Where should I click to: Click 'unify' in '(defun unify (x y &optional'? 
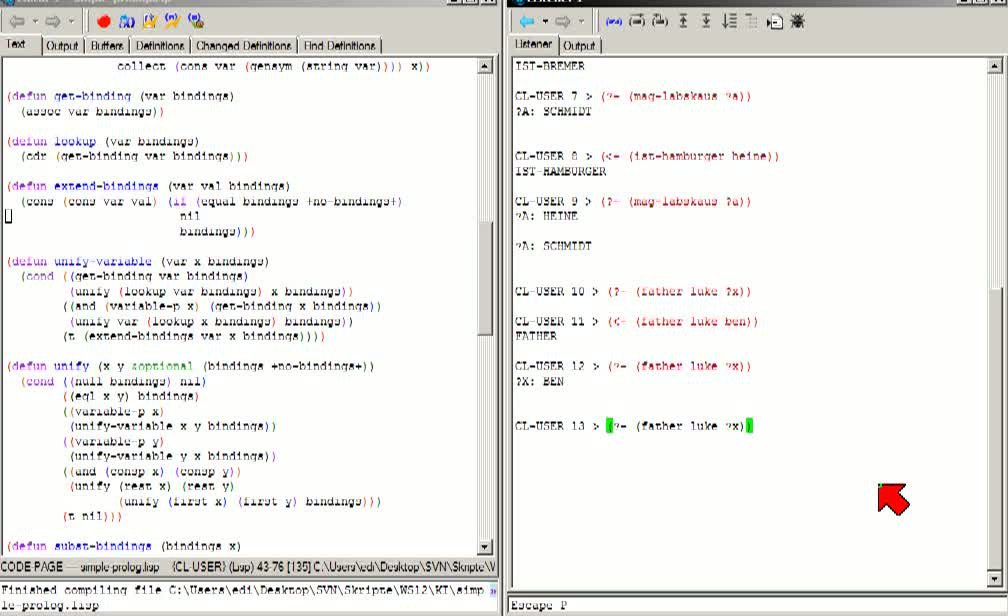(x=71, y=366)
